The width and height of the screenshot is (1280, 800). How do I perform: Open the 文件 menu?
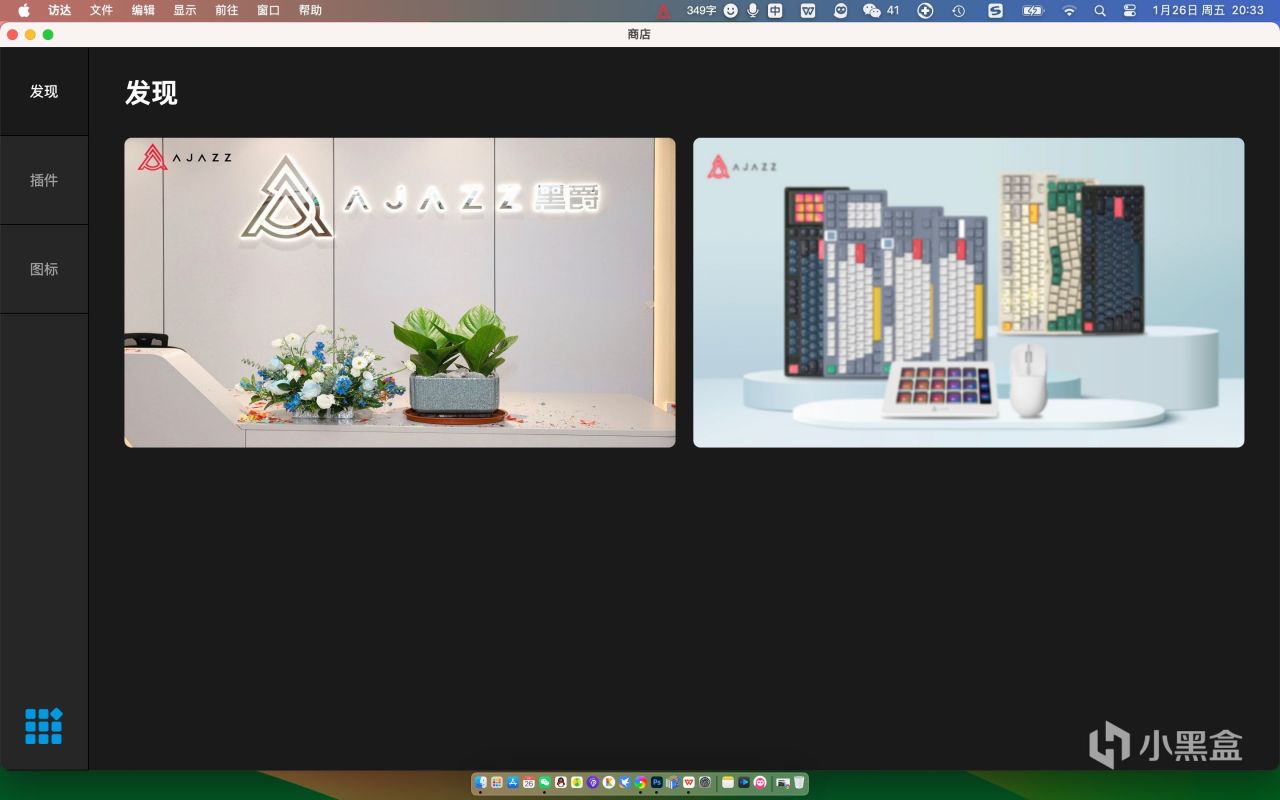pos(101,10)
